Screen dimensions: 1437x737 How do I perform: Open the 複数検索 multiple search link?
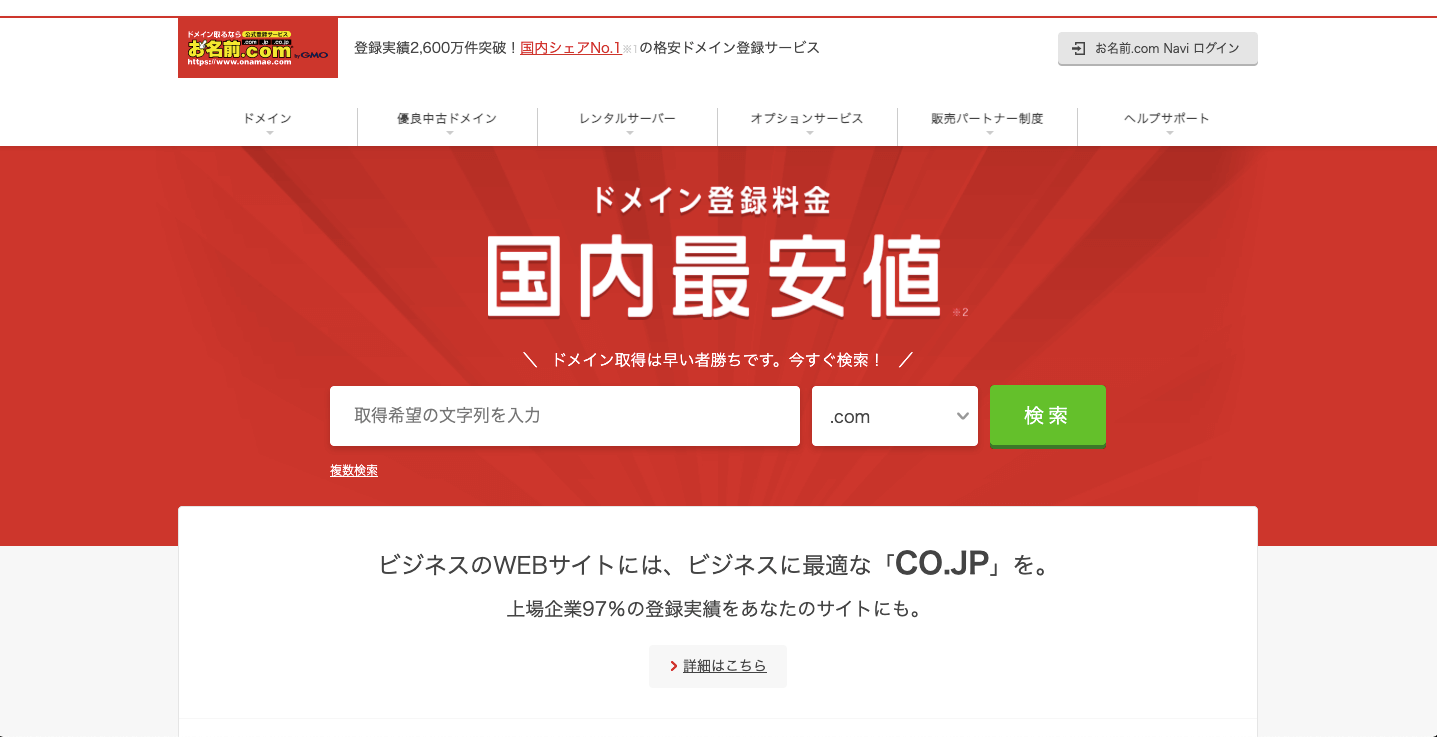(354, 470)
